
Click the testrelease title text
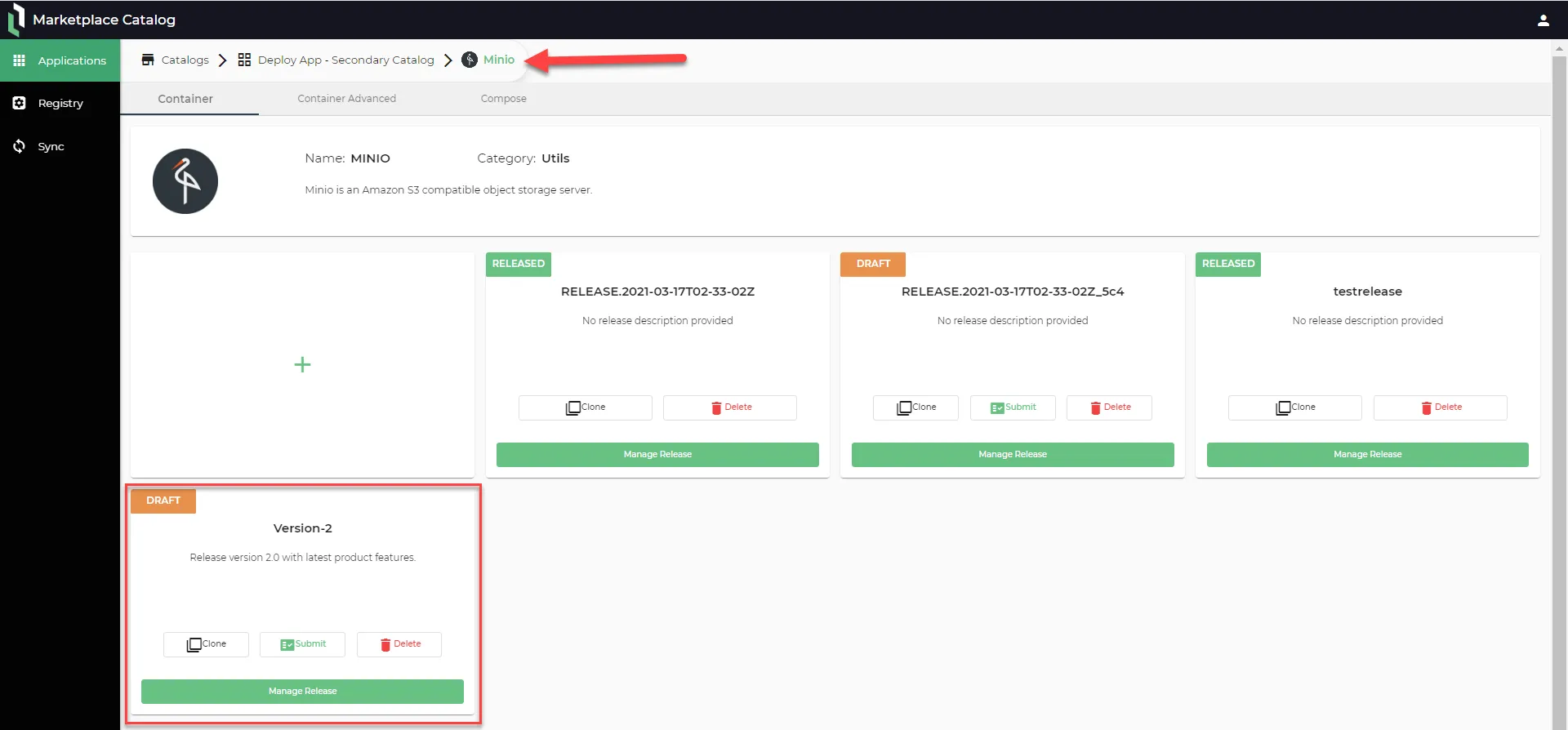[1368, 292]
